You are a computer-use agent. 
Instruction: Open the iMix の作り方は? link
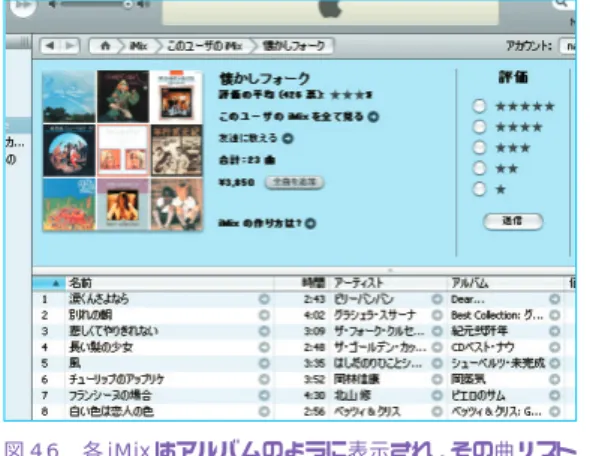(x=267, y=223)
